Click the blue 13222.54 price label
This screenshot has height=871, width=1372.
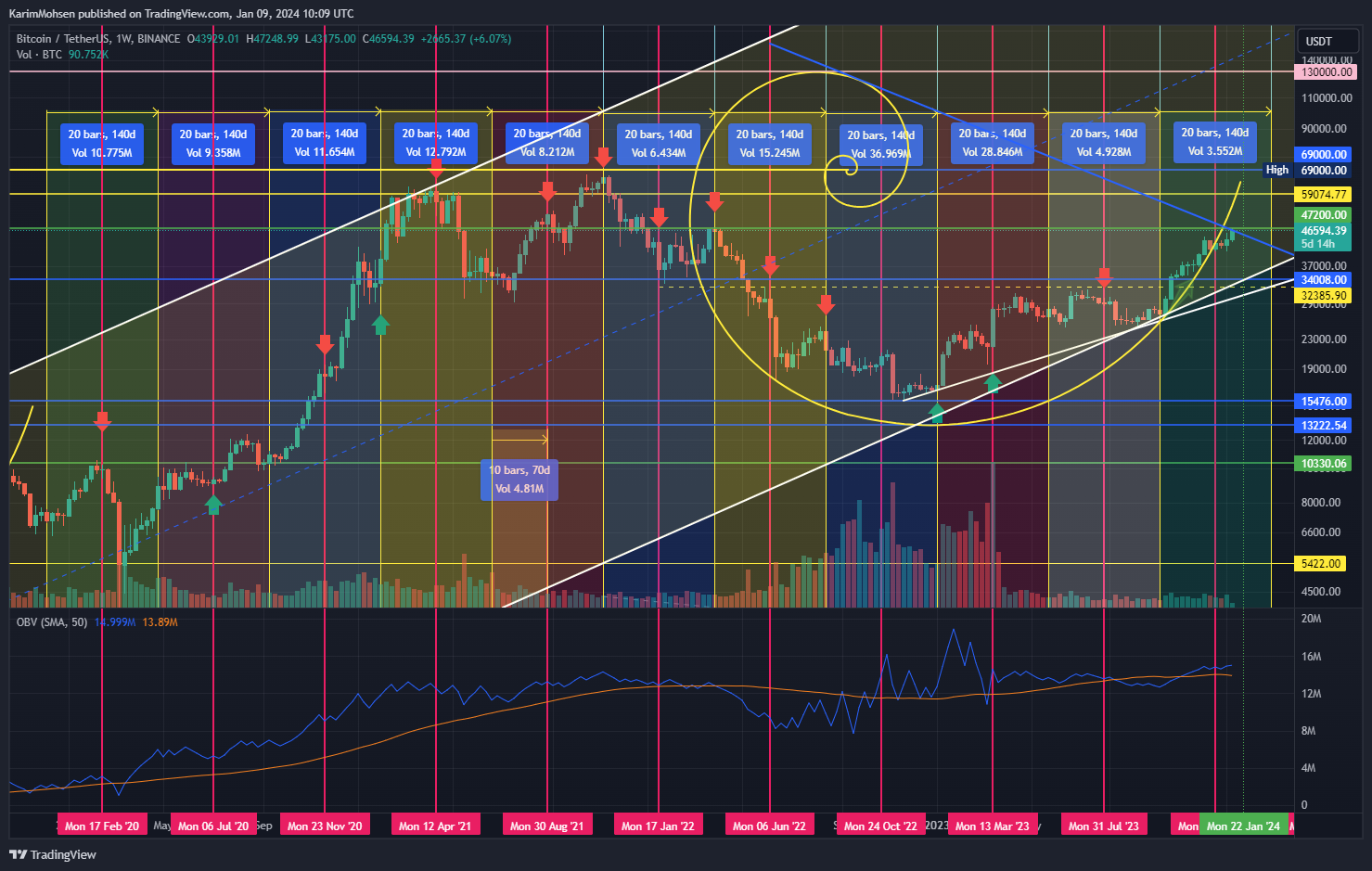click(x=1324, y=426)
